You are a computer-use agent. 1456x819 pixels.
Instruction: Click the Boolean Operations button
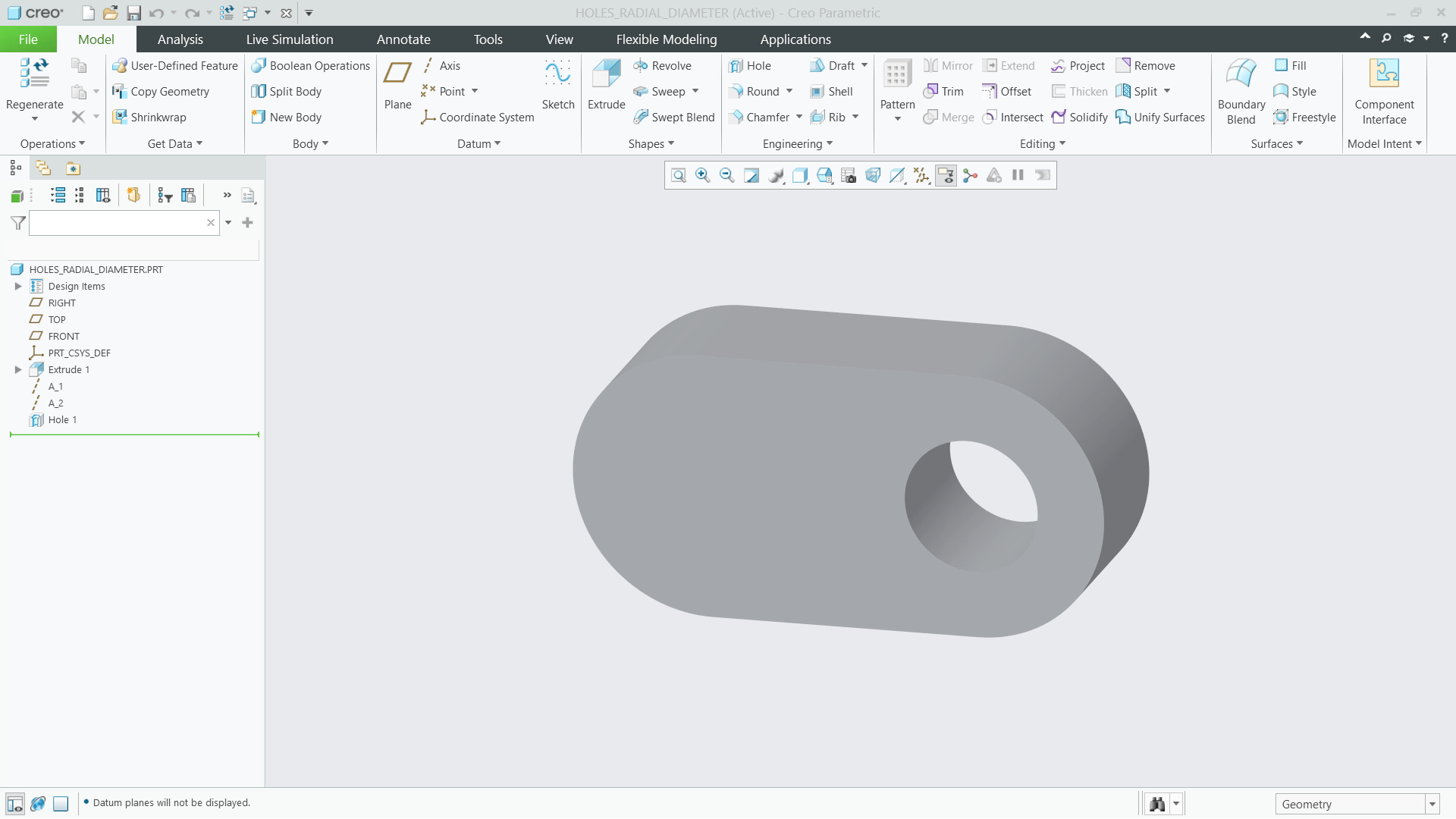click(x=311, y=66)
